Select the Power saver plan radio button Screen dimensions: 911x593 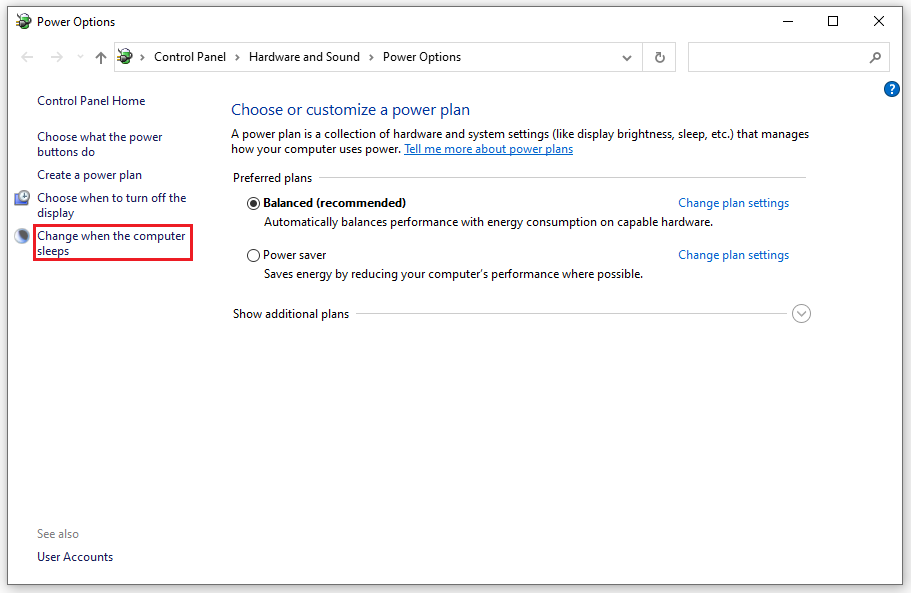coord(253,255)
